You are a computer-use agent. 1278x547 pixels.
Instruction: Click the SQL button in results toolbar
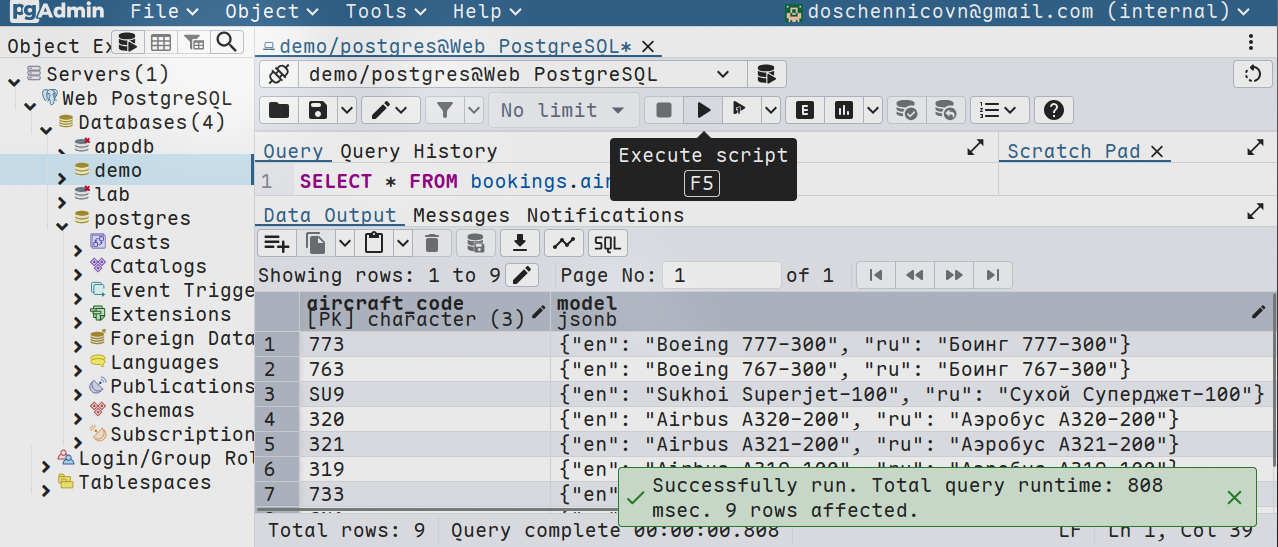608,243
